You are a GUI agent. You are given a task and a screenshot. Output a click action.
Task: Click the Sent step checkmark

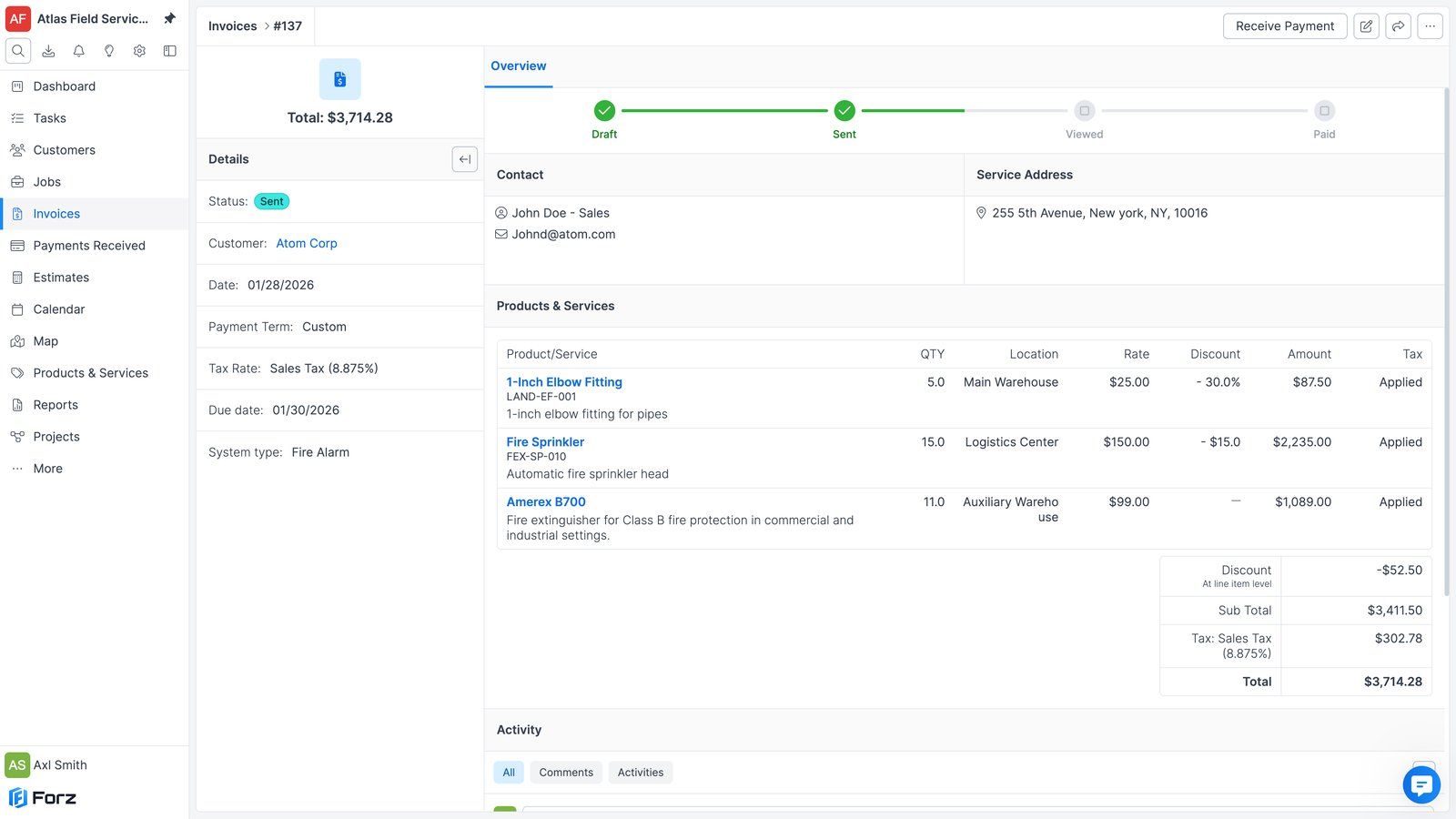pyautogui.click(x=844, y=111)
